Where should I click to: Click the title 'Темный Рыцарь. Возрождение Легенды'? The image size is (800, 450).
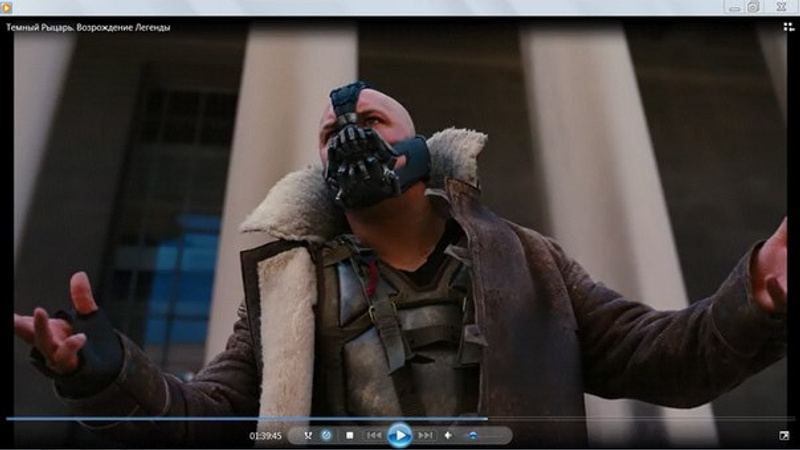point(88,28)
